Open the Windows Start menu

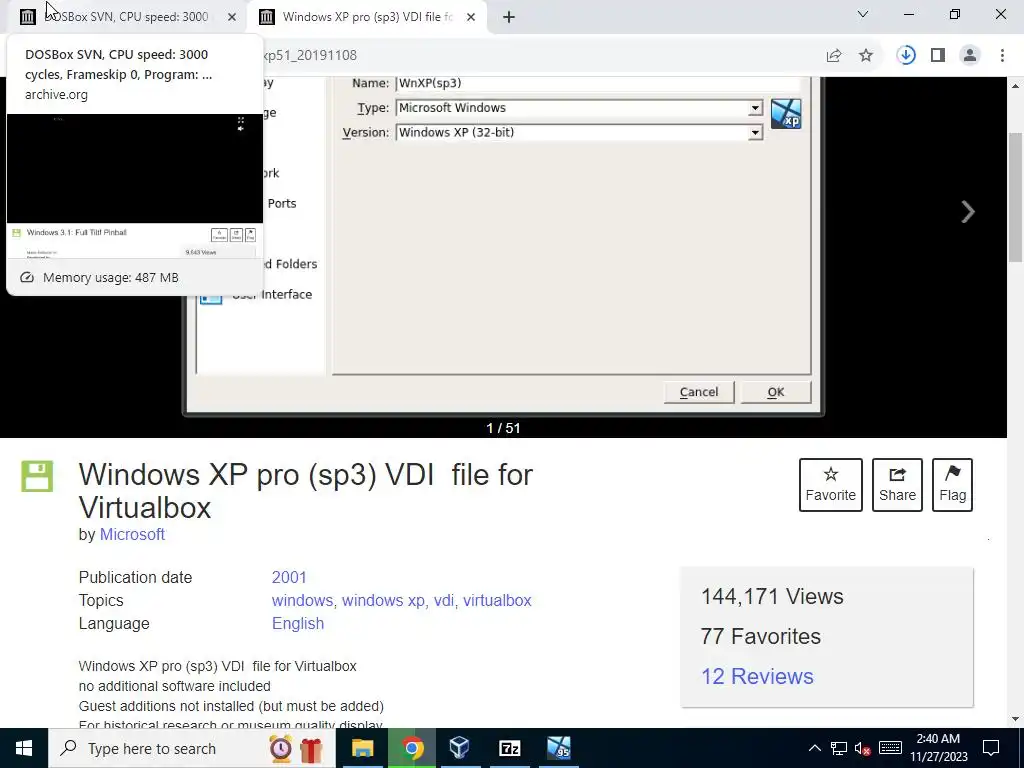(x=24, y=748)
